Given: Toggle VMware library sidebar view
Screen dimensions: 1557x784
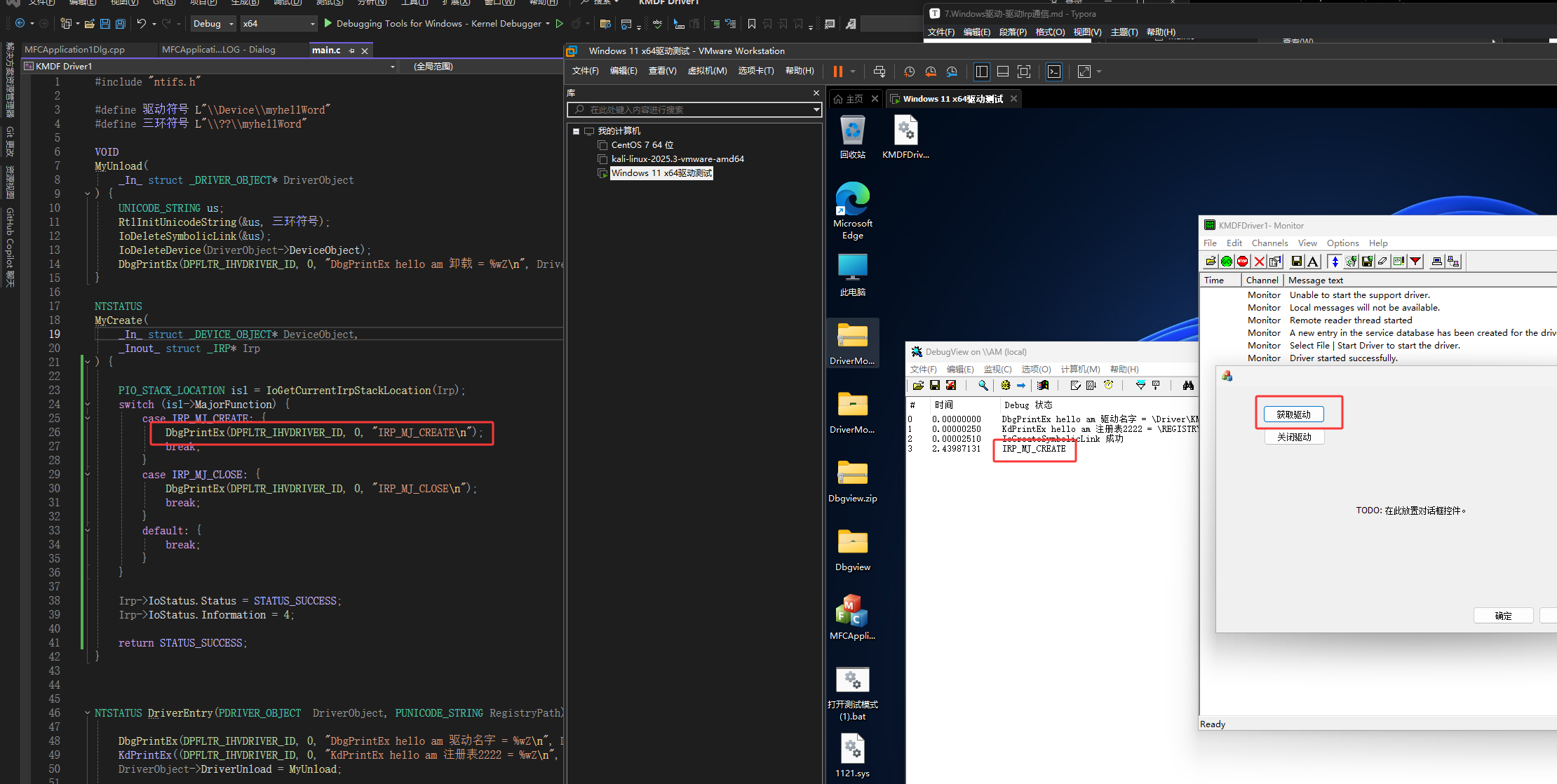Looking at the screenshot, I should point(982,72).
